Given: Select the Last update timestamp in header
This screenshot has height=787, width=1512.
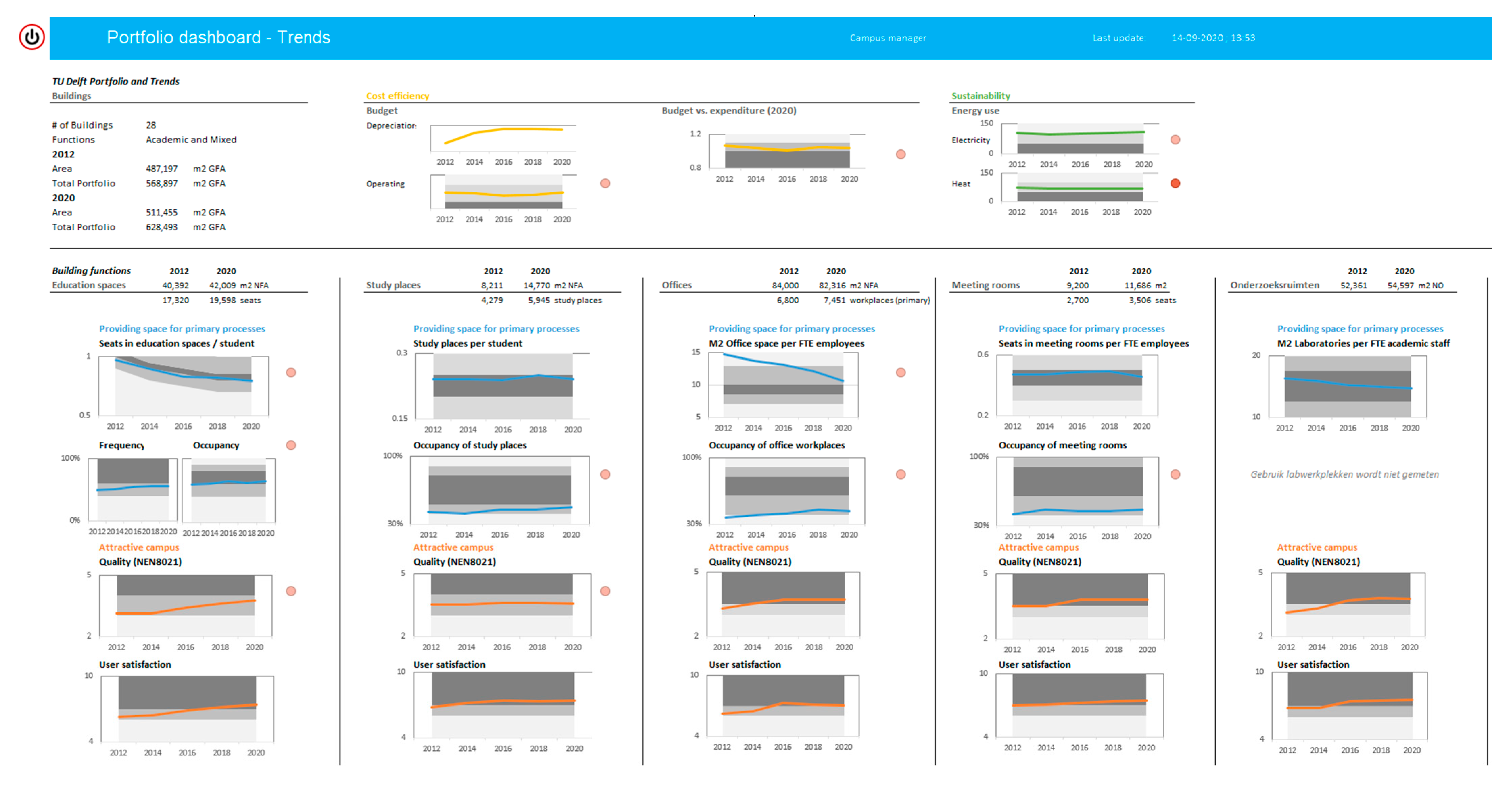Looking at the screenshot, I should pyautogui.click(x=1213, y=38).
